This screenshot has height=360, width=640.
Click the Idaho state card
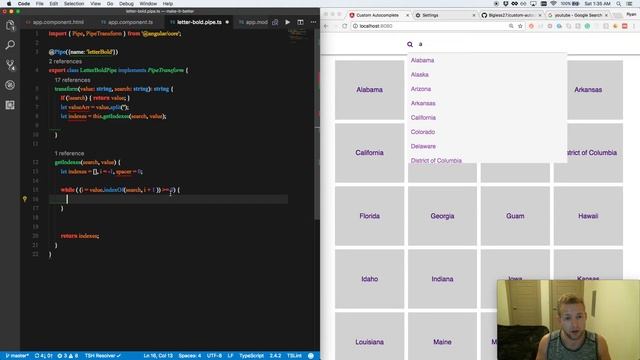[x=369, y=279]
